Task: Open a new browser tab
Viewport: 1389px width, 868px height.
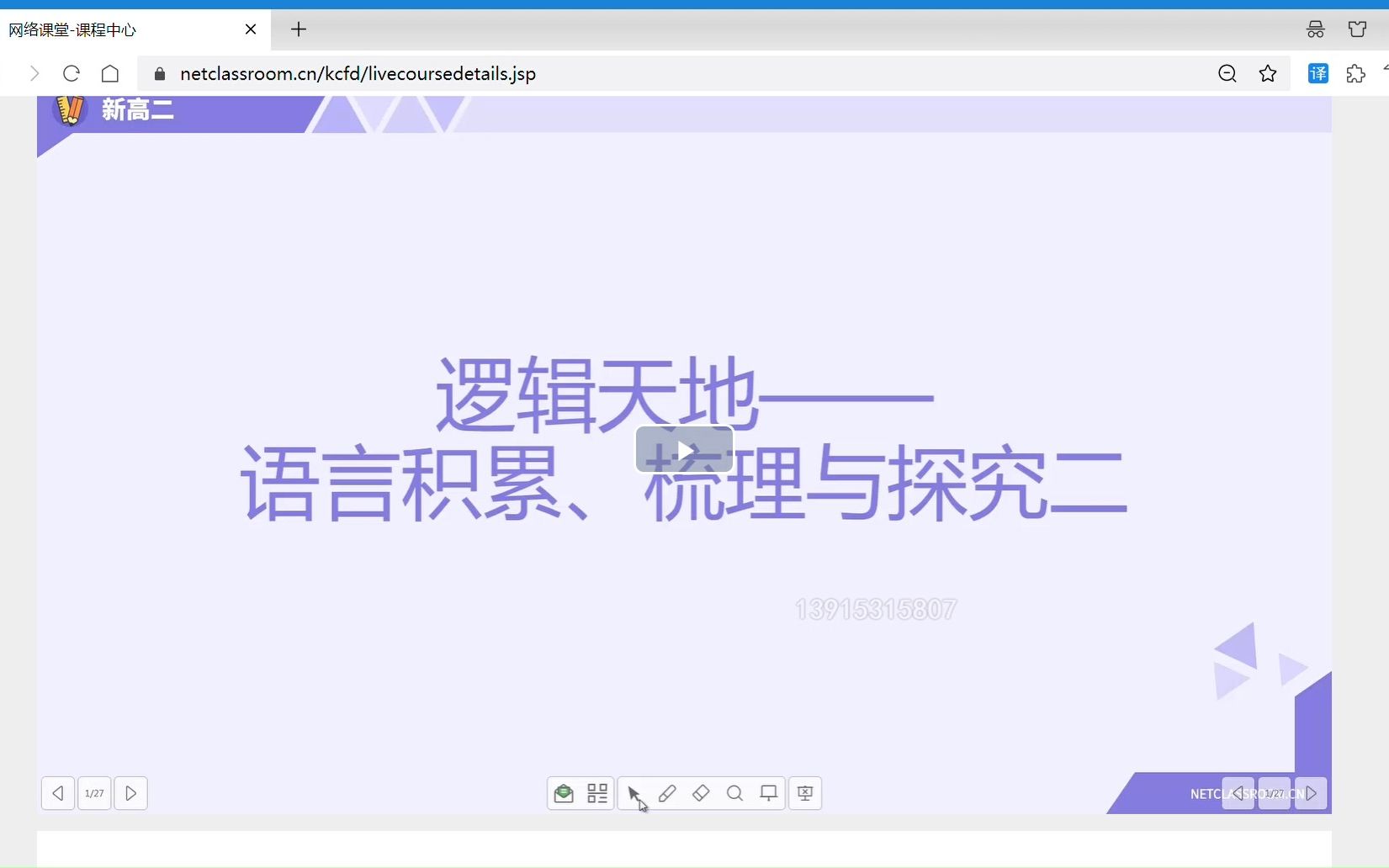Action: pos(299,29)
